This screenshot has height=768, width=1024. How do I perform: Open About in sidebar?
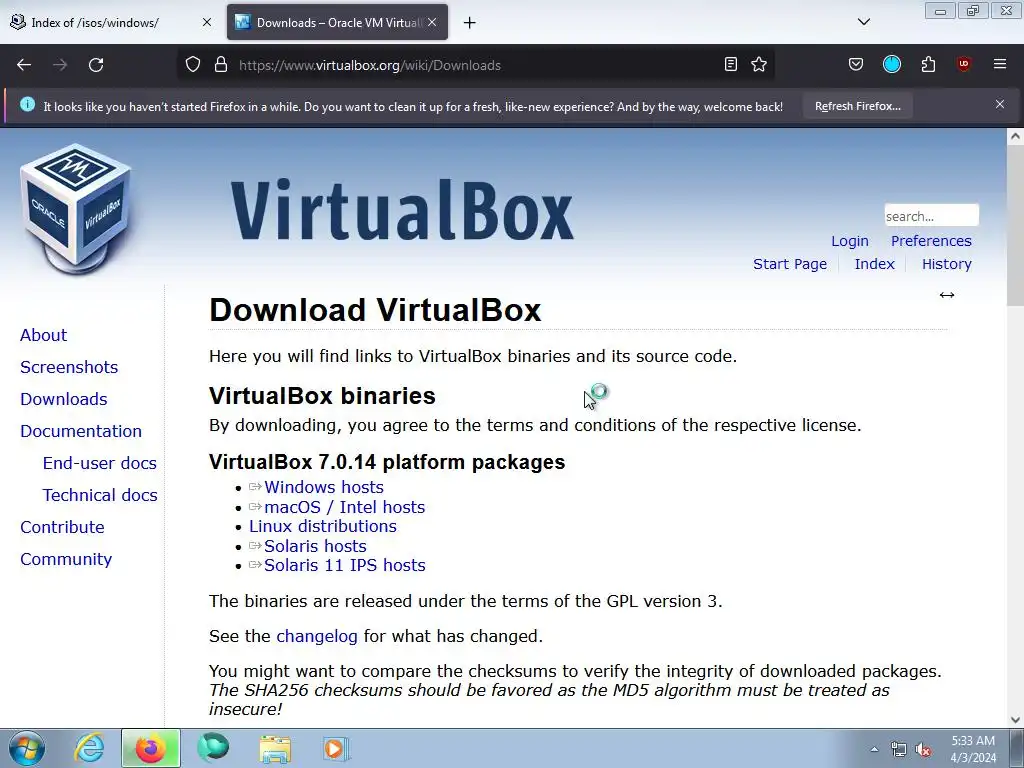point(44,335)
